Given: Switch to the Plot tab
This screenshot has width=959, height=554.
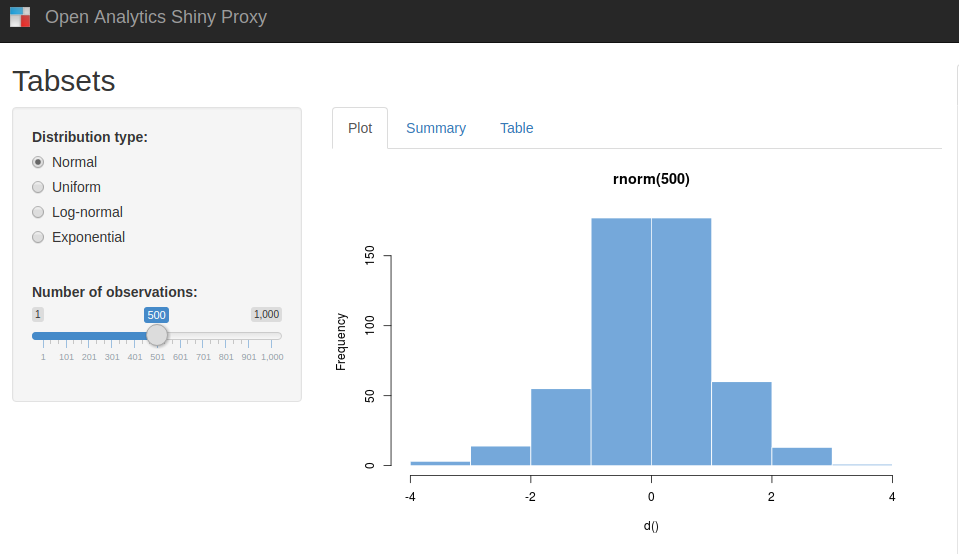Looking at the screenshot, I should tap(360, 128).
